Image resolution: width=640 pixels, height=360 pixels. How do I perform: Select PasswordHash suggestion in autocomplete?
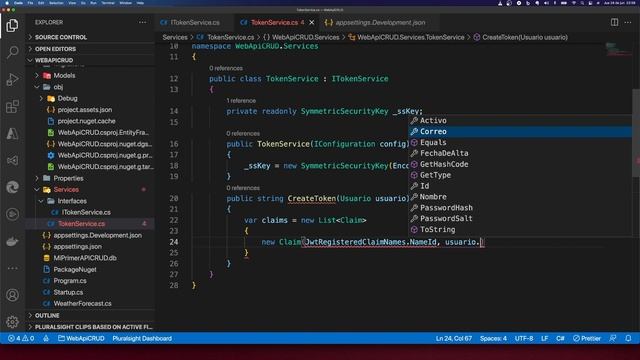tap(520, 208)
